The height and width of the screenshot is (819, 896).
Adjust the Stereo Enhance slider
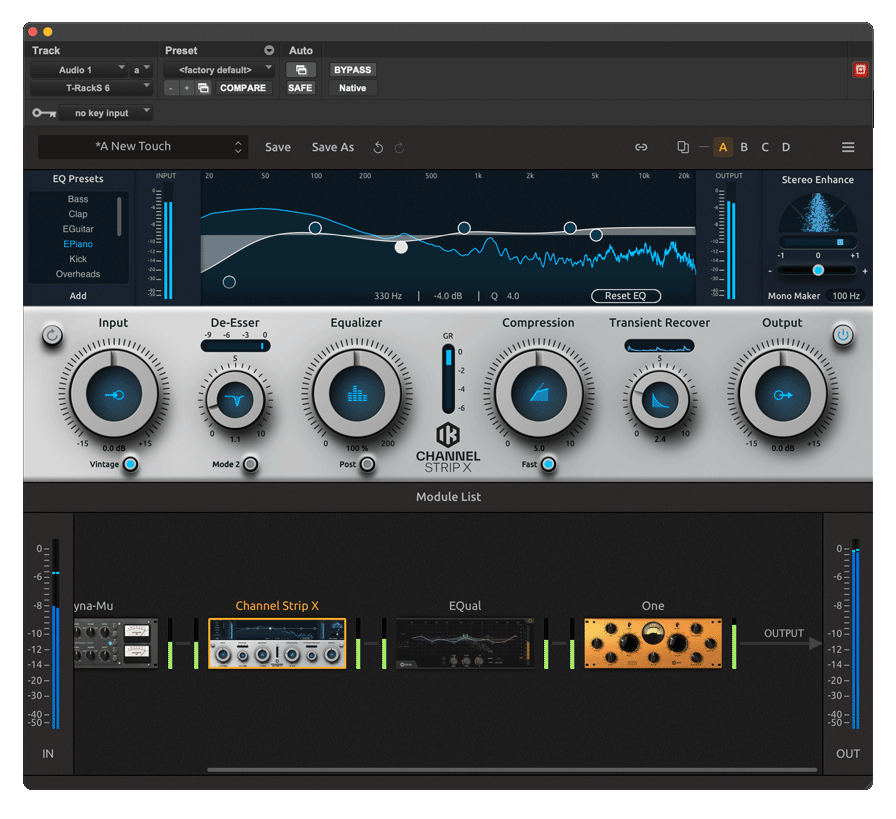click(x=817, y=270)
